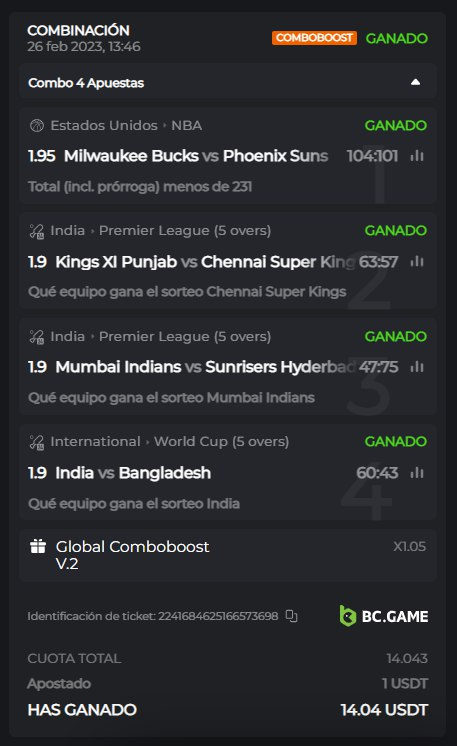Open the Mumbai Indians vs Sunrisers match
Screen dimensions: 457x746
[205, 367]
